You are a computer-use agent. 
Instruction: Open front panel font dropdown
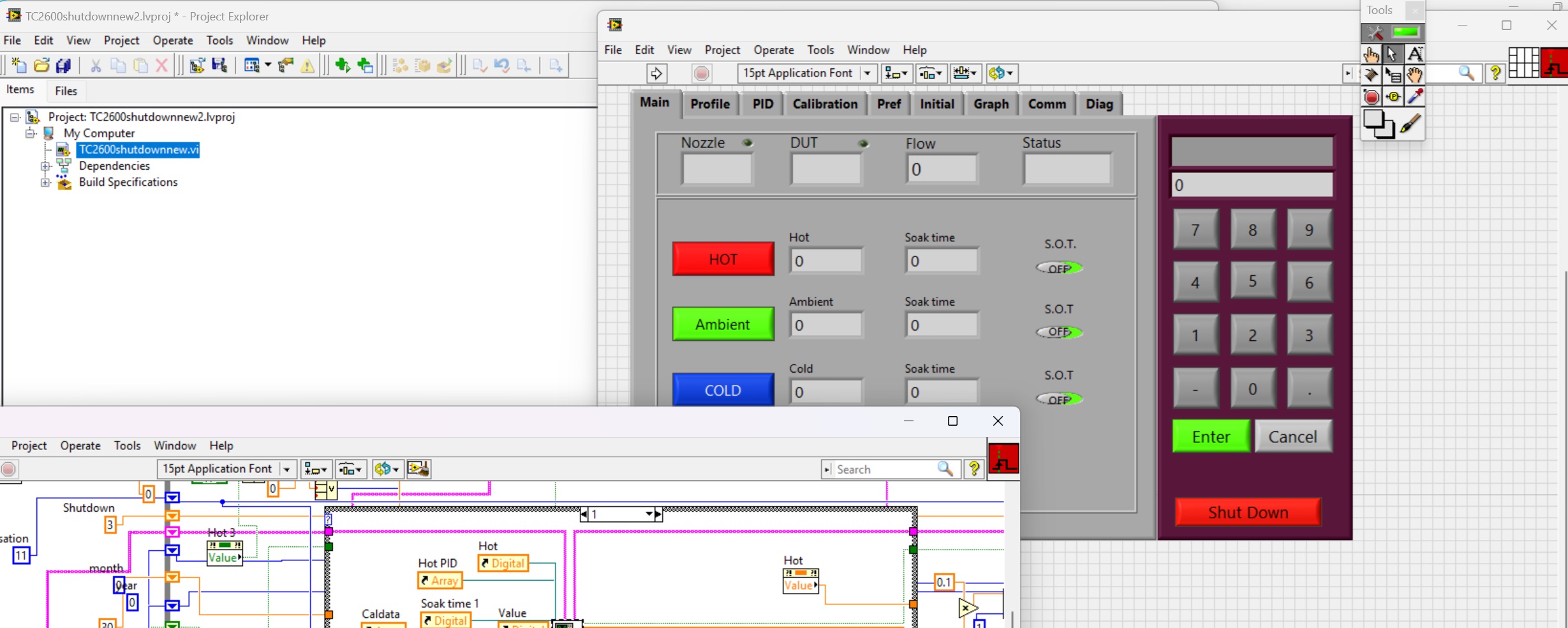point(868,73)
